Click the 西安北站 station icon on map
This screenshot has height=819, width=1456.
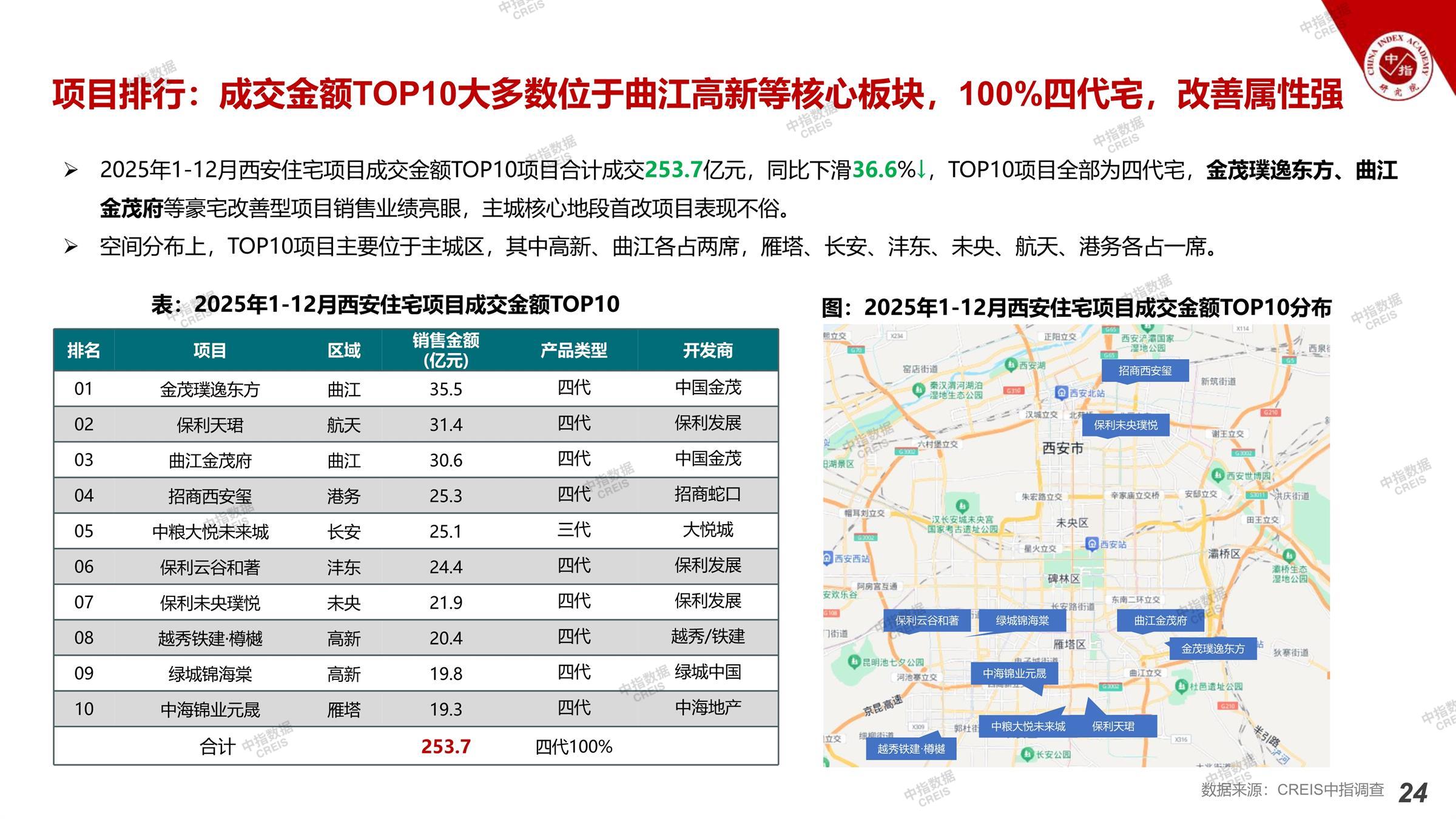(1062, 393)
